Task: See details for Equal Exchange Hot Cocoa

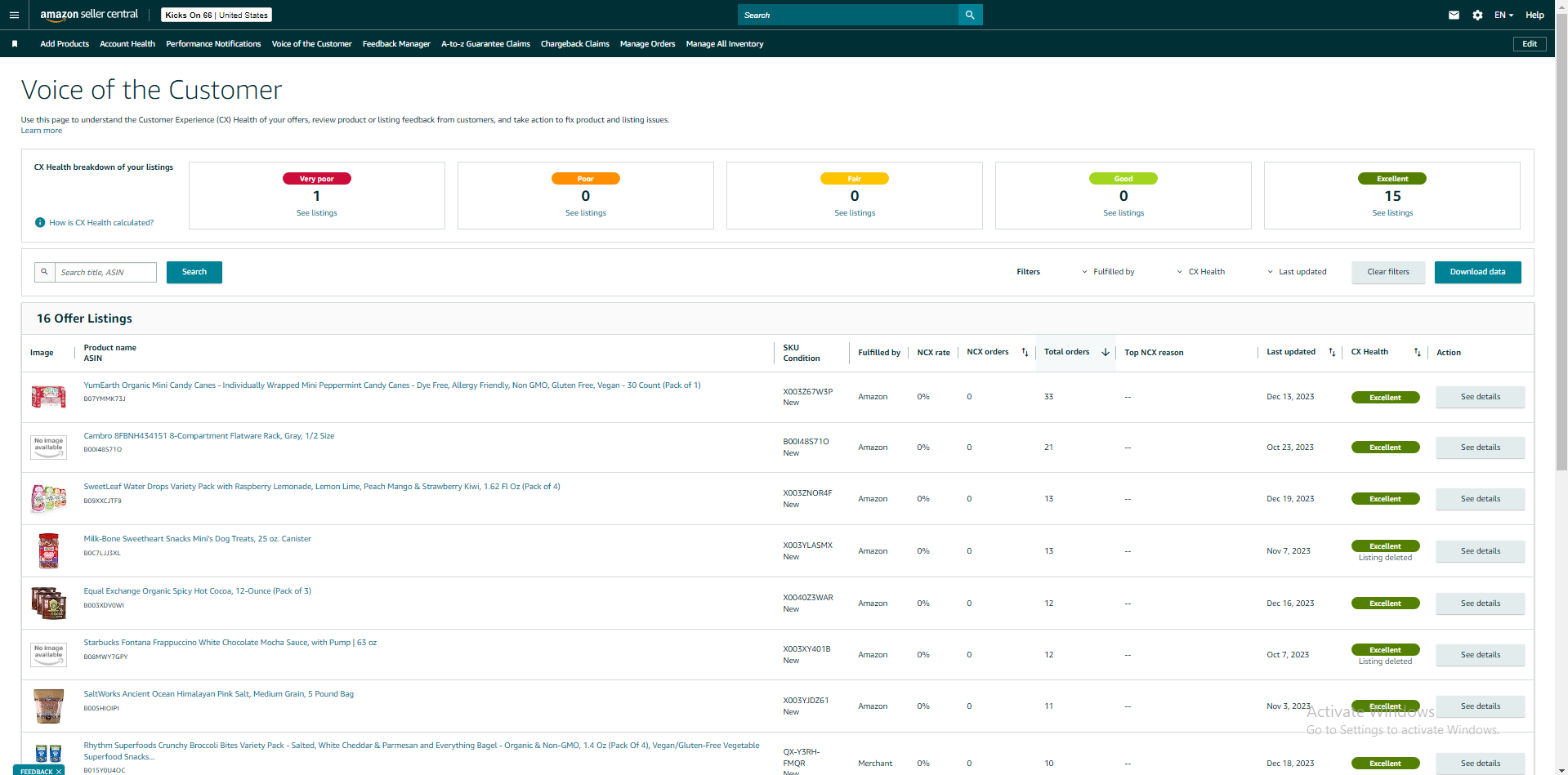Action: tap(1481, 604)
